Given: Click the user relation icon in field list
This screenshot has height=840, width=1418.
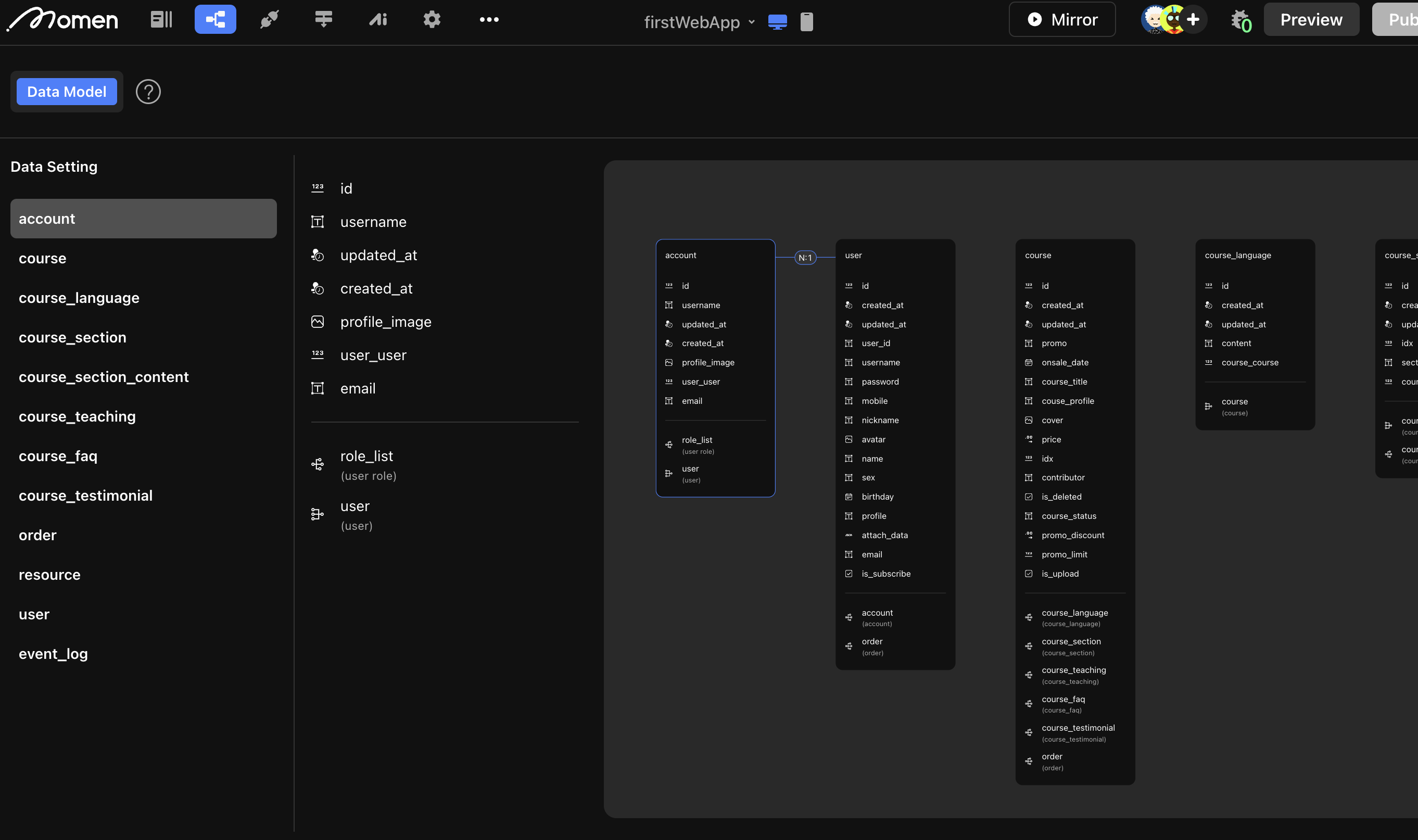Looking at the screenshot, I should pos(318,514).
